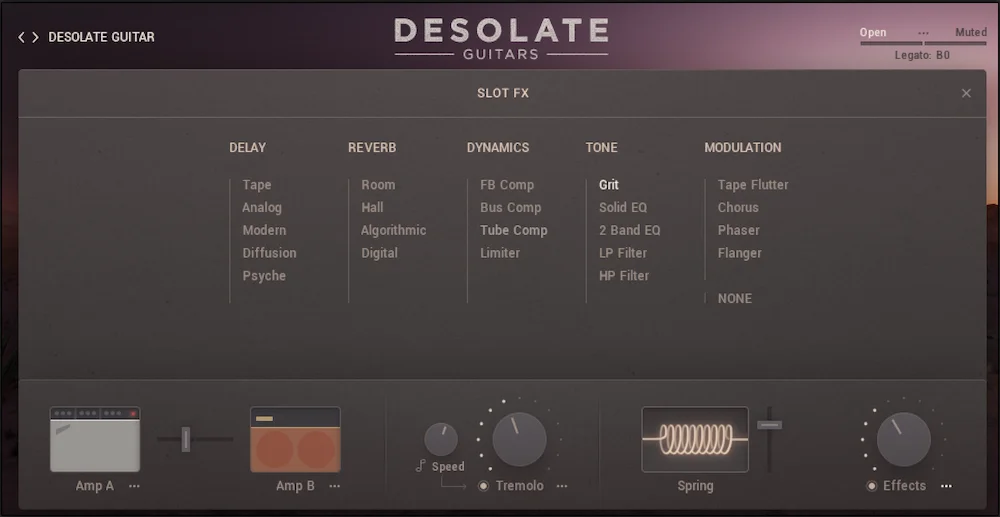1000x517 pixels.
Task: Click the large Tremolo depth knob
Action: point(519,439)
